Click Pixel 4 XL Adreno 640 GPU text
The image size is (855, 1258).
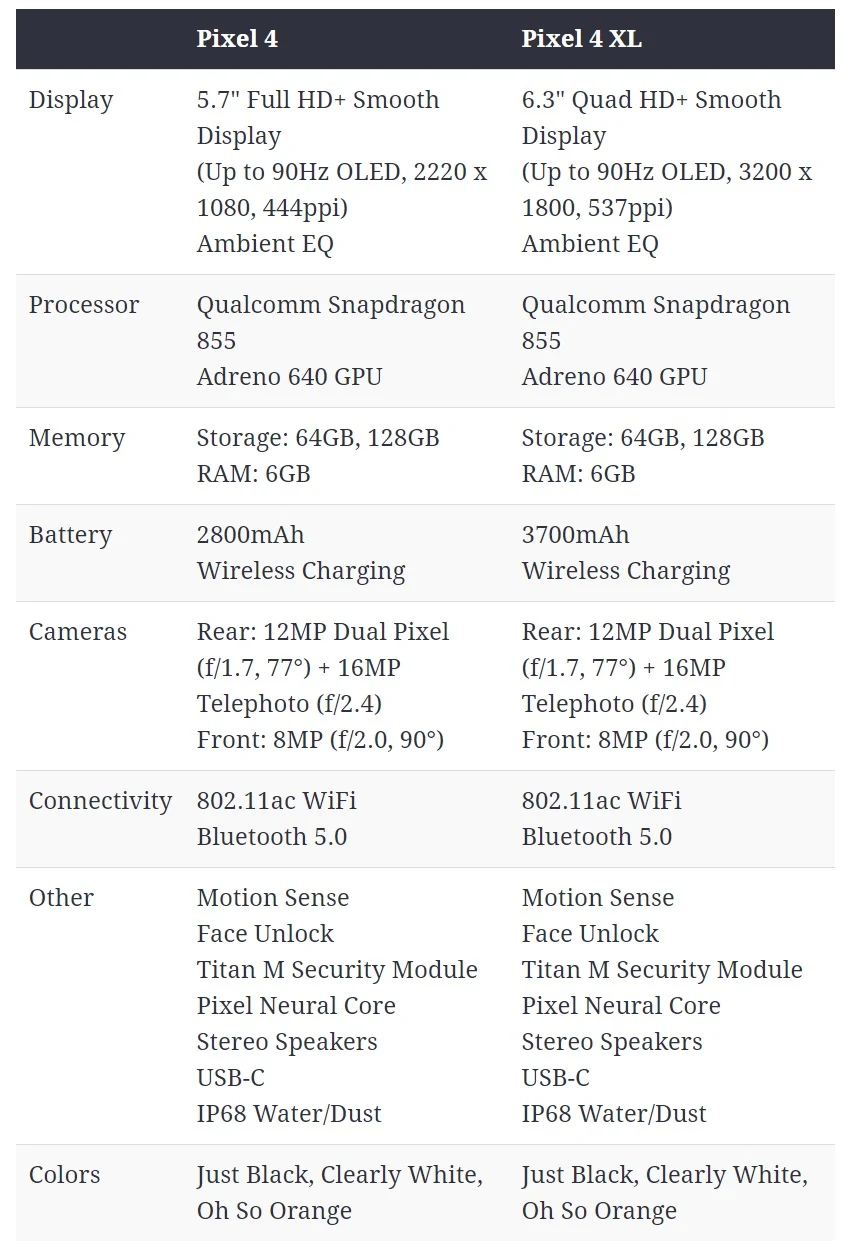click(x=614, y=377)
